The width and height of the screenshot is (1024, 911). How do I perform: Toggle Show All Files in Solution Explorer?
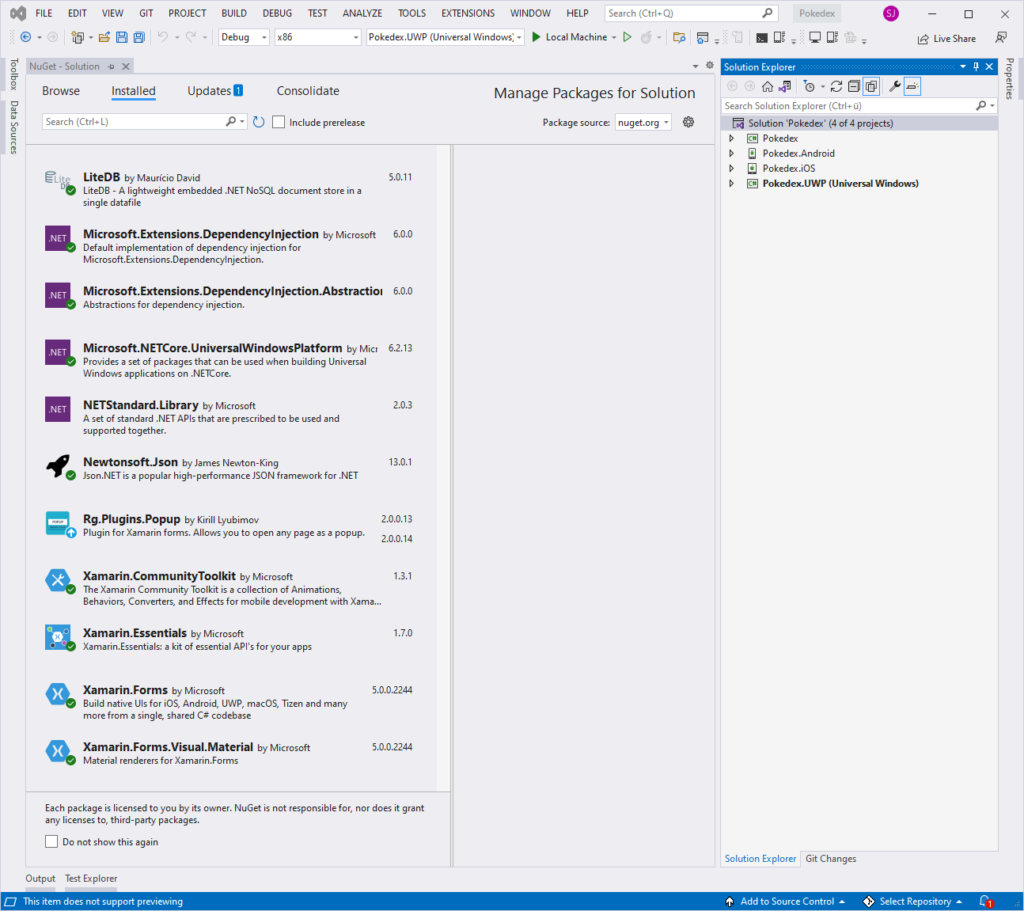870,87
